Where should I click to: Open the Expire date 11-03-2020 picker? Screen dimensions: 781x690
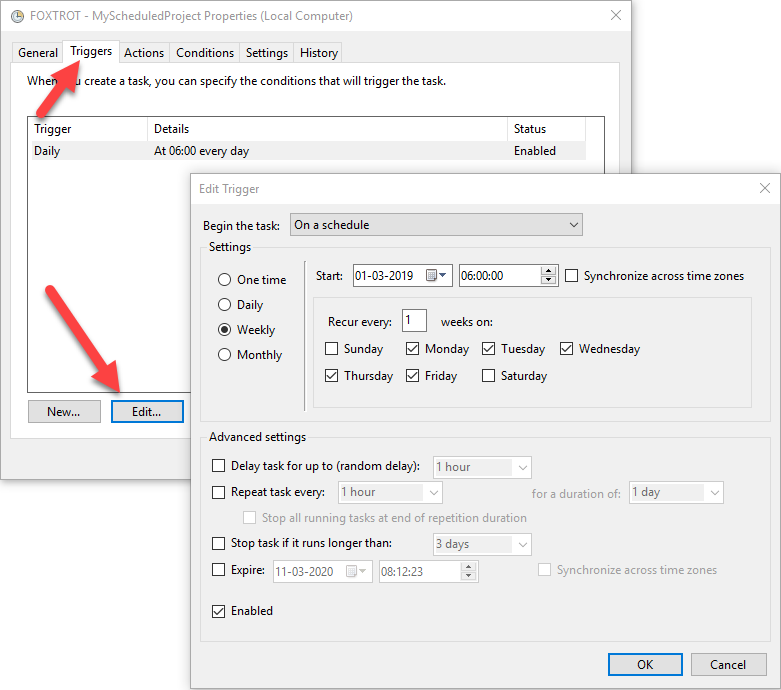pyautogui.click(x=357, y=571)
